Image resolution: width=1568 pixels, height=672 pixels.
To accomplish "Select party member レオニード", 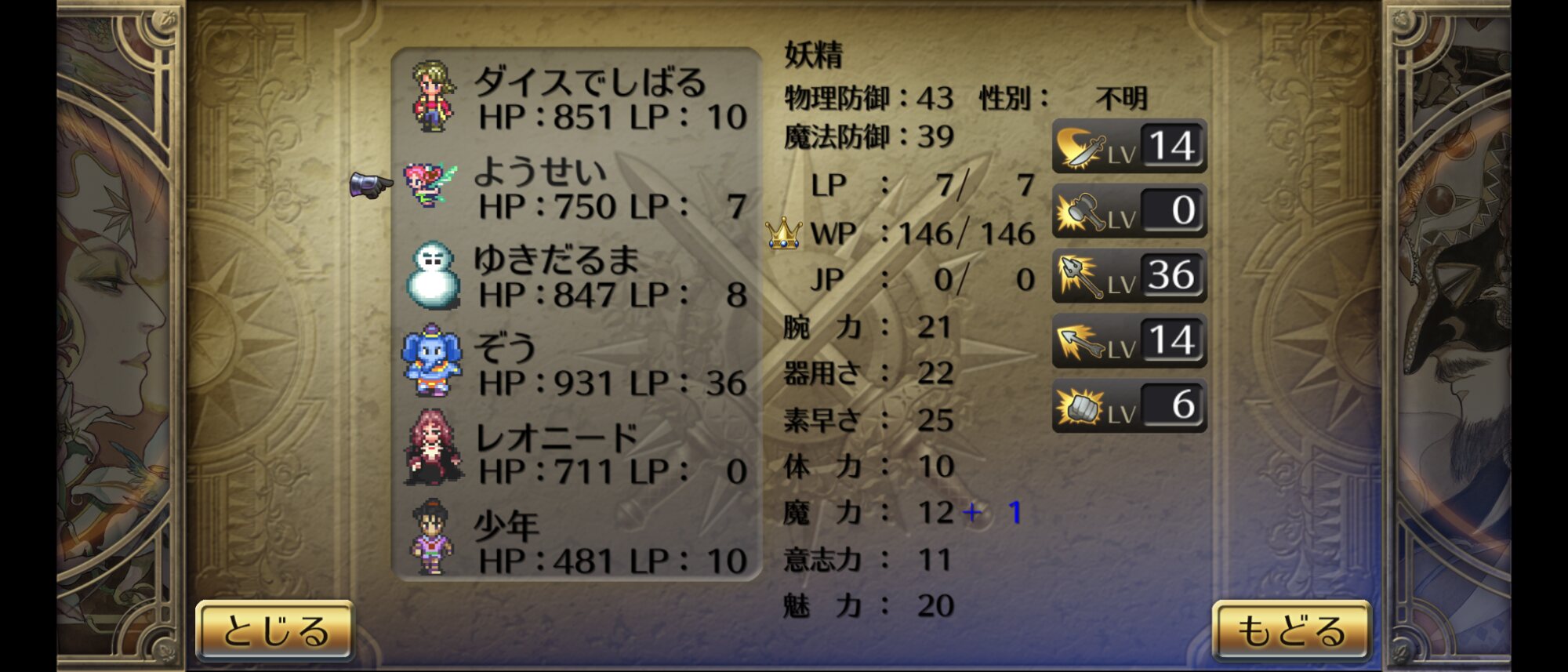I will point(577,450).
